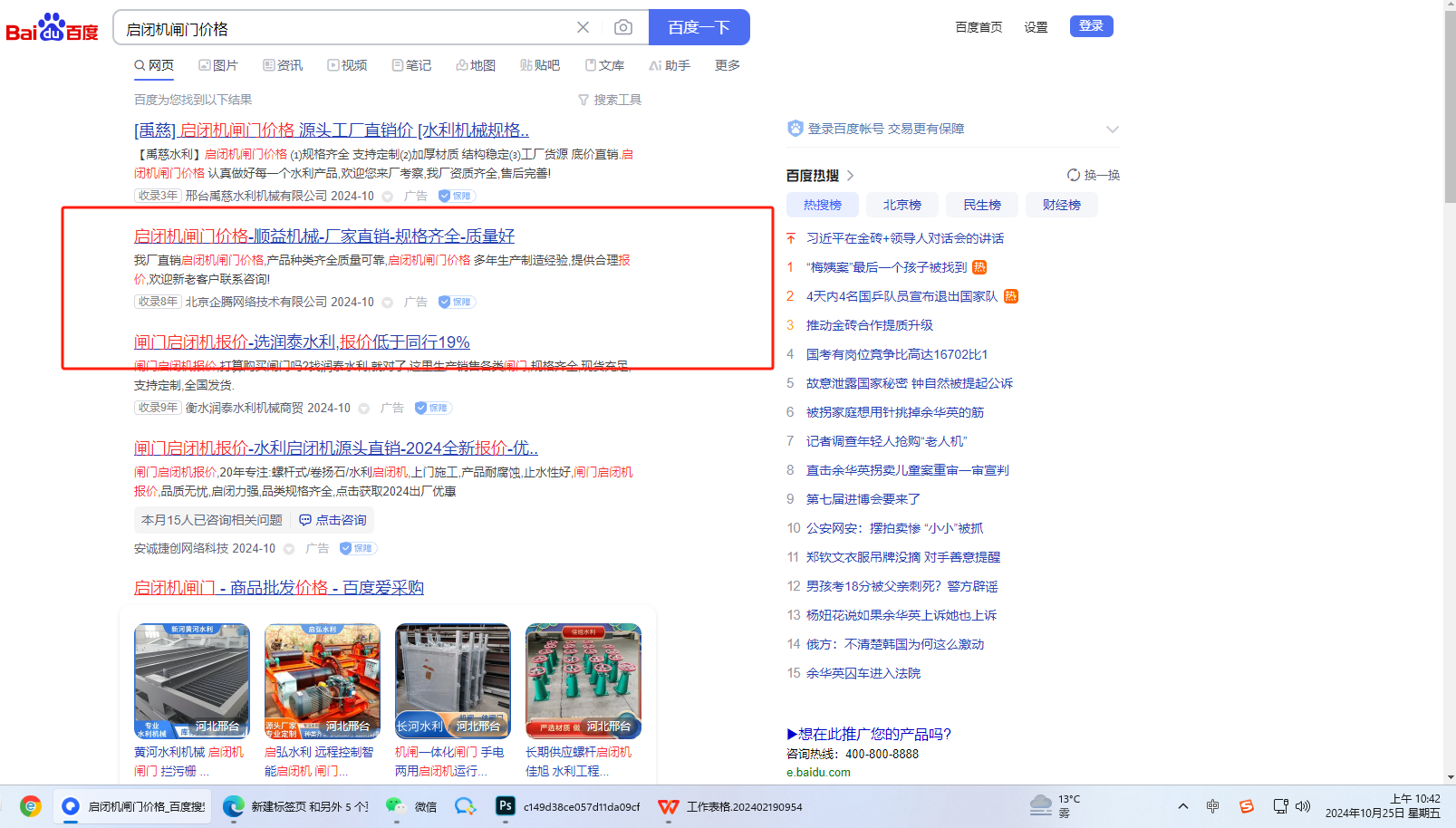Expand the 更多 search categories menu
The image size is (1456, 828).
coord(727,65)
